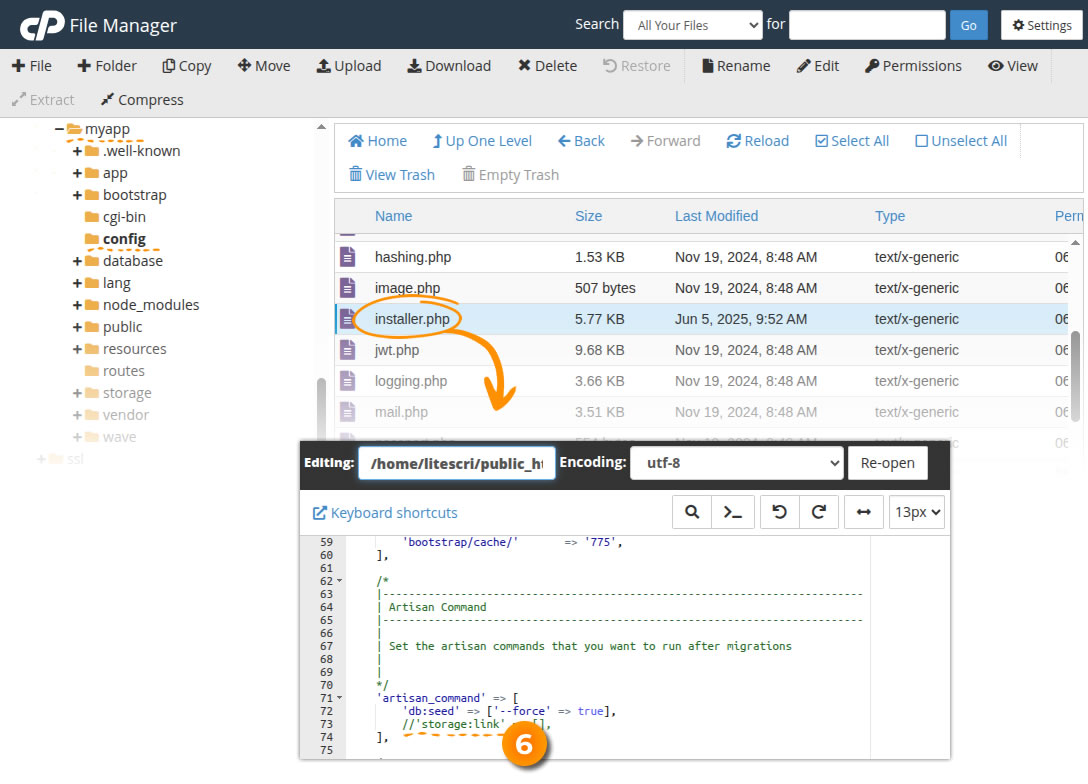Expand the public folder
The height and width of the screenshot is (784, 1088).
[77, 327]
